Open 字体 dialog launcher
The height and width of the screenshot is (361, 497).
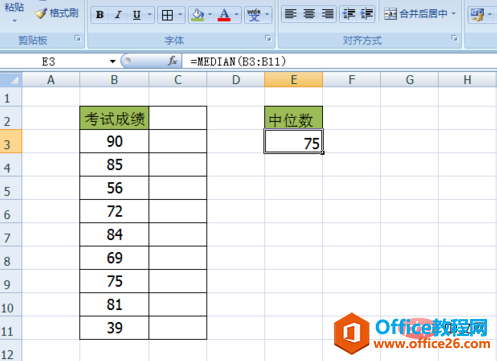(x=268, y=39)
